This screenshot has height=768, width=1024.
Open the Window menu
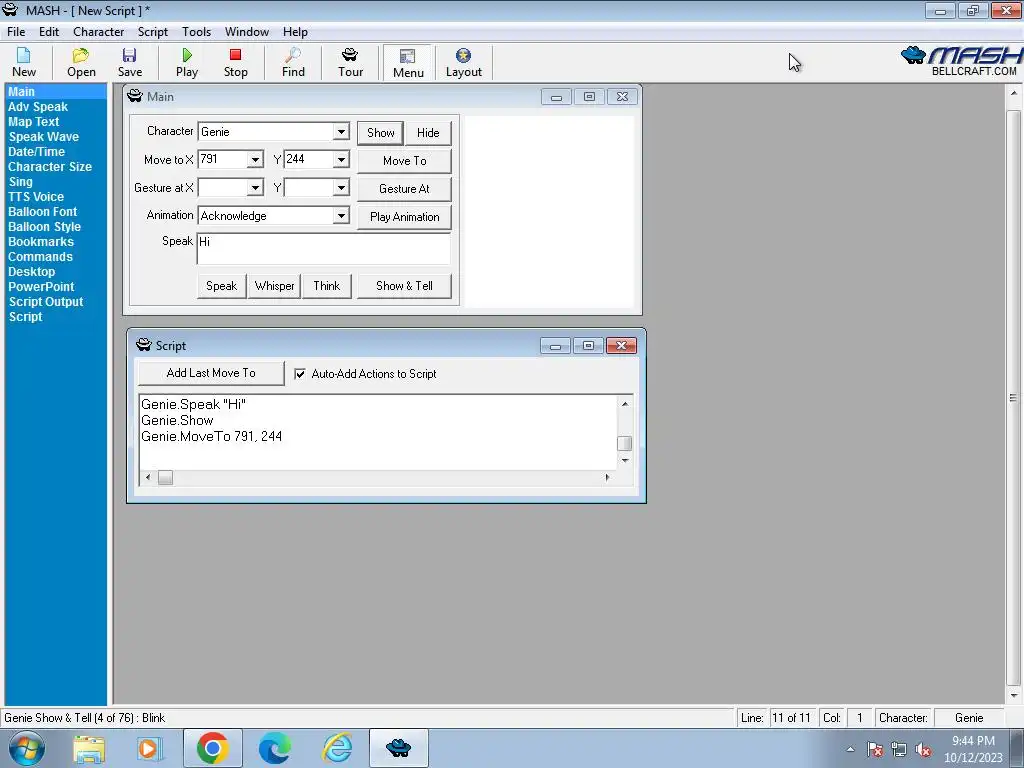click(x=247, y=31)
